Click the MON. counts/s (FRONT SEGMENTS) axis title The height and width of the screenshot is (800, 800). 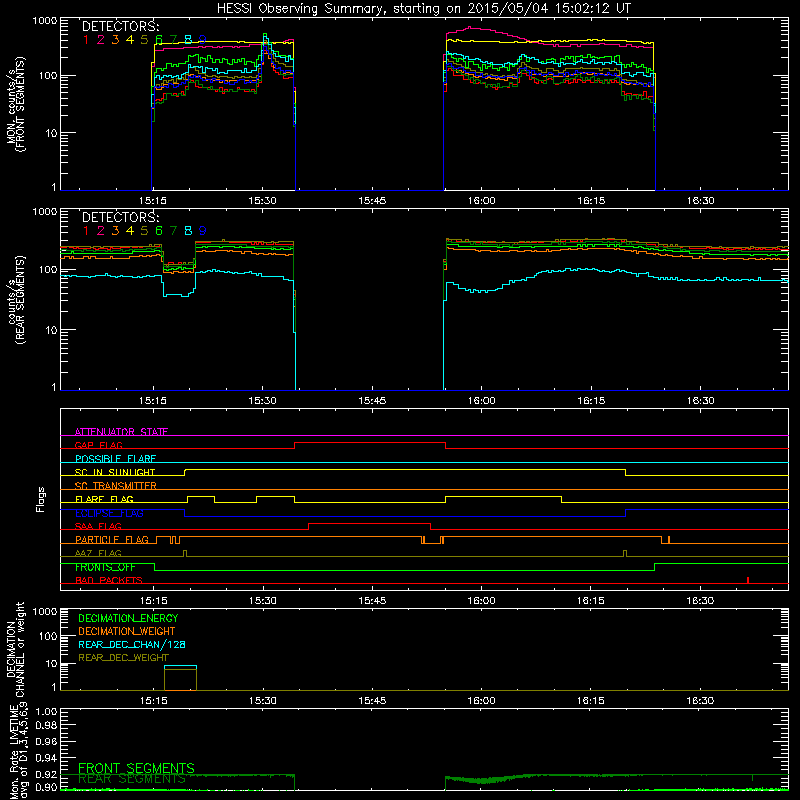click(15, 104)
